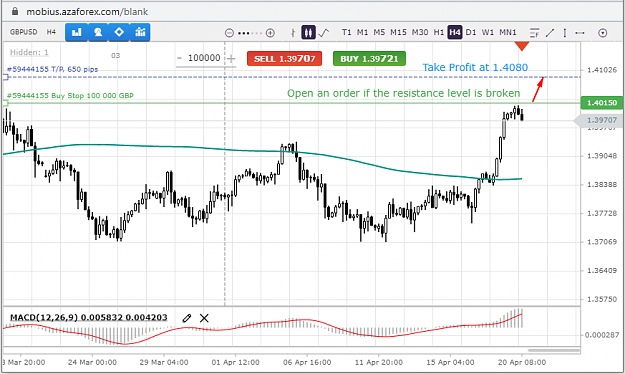Screen dimensions: 625x374
Task: Click the blue person/account icon
Action: tap(98, 32)
